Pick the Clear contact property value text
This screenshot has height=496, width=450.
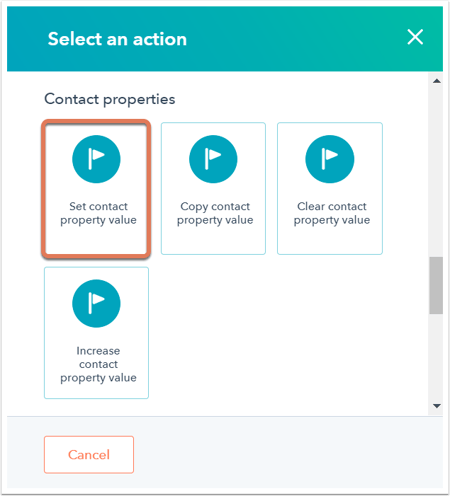point(332,213)
